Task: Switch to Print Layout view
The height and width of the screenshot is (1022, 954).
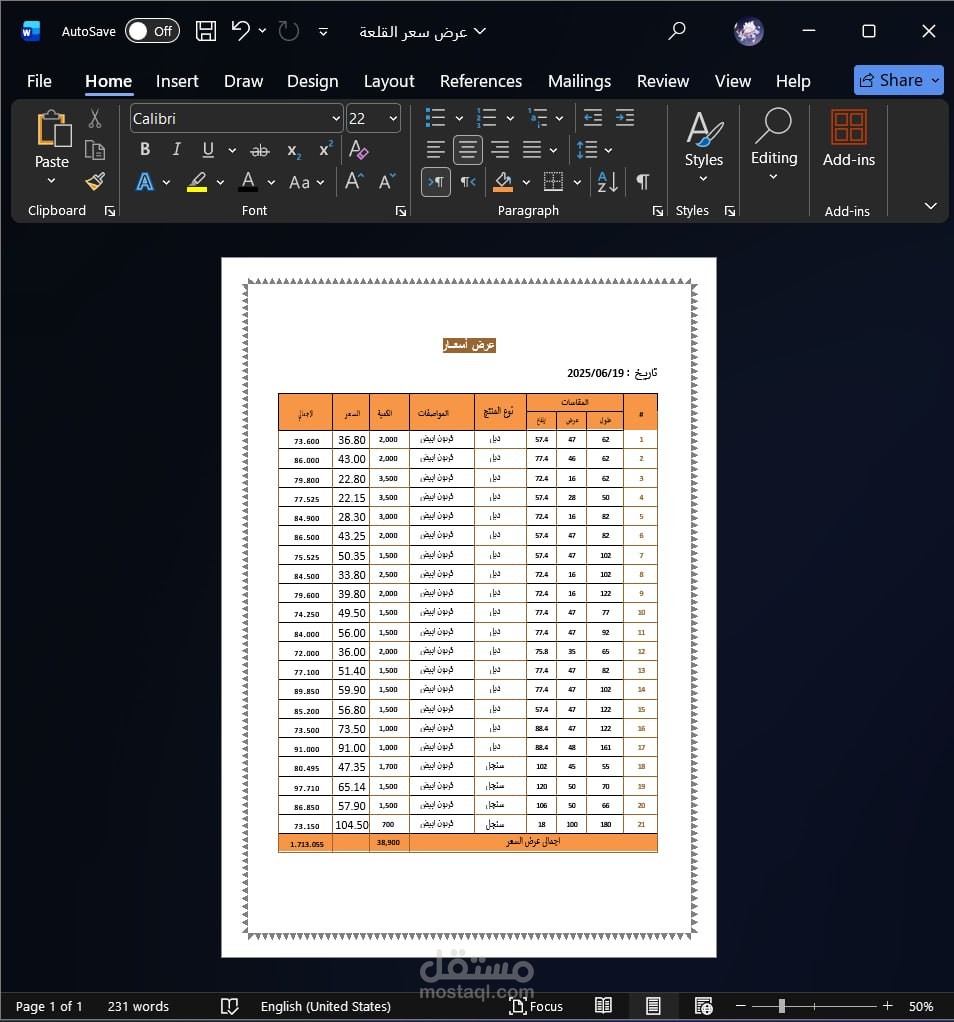Action: 653,1006
